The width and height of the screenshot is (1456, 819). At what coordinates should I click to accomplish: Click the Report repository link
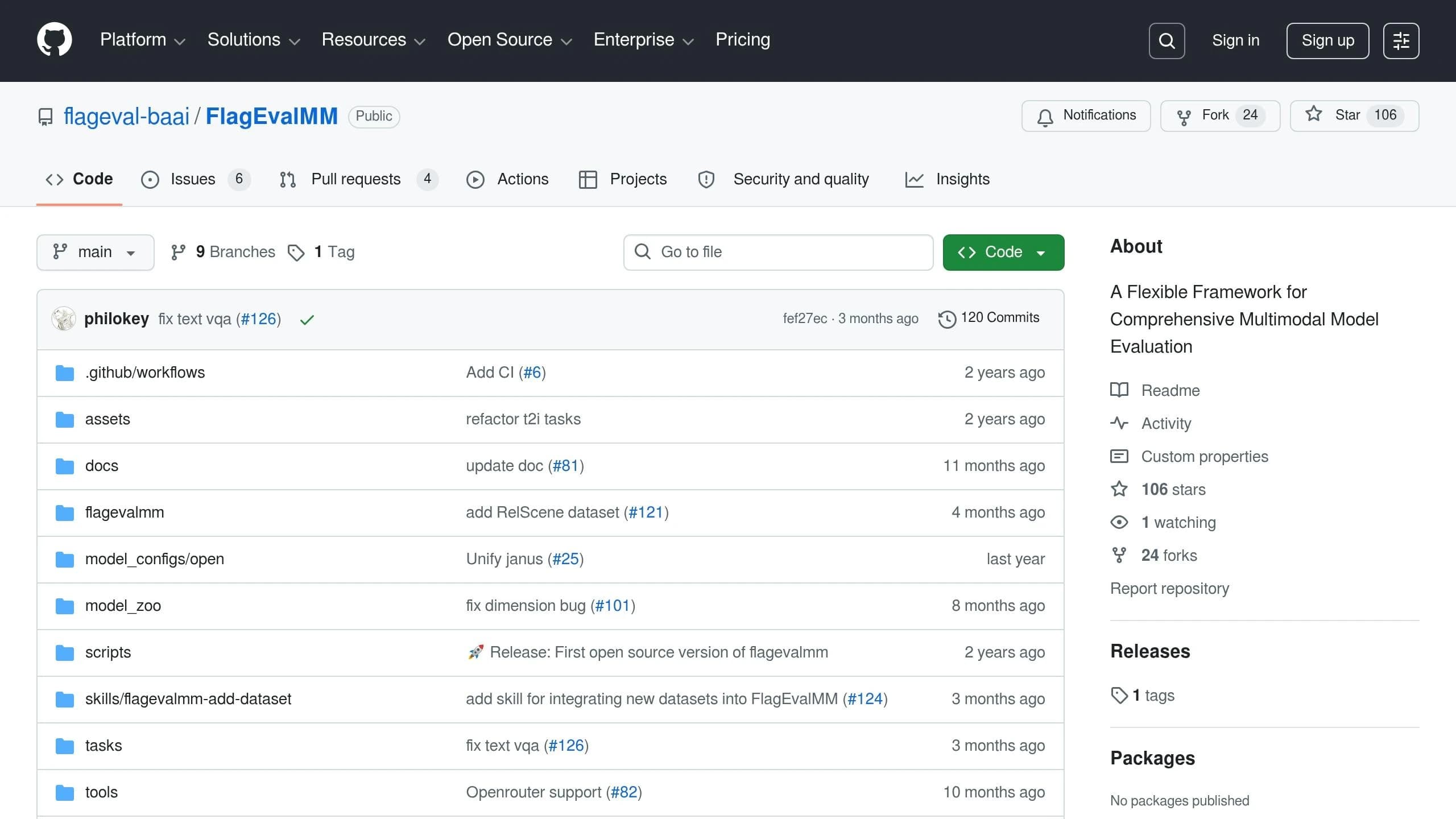(1169, 589)
